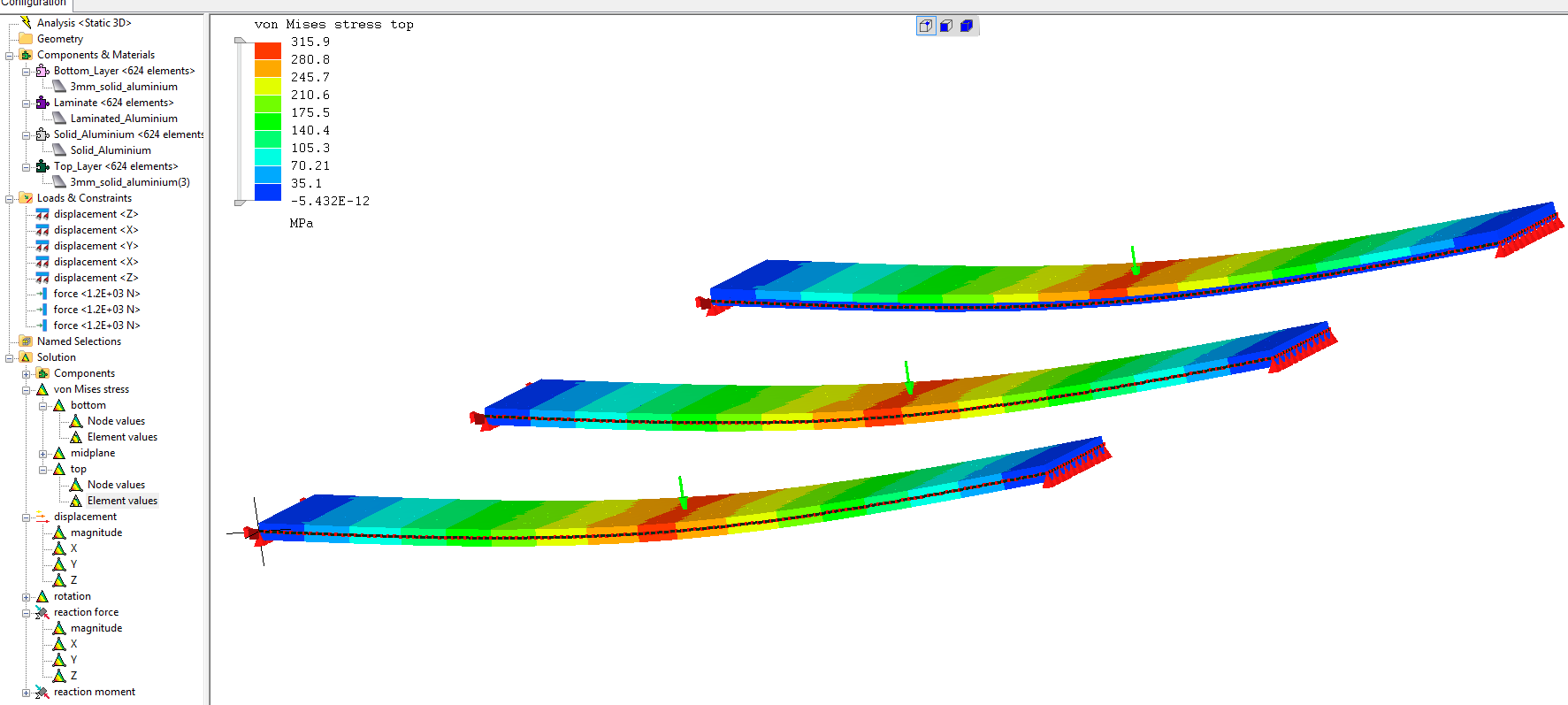Expand the midplane results node
Screen dimensions: 1568x705
point(43,453)
